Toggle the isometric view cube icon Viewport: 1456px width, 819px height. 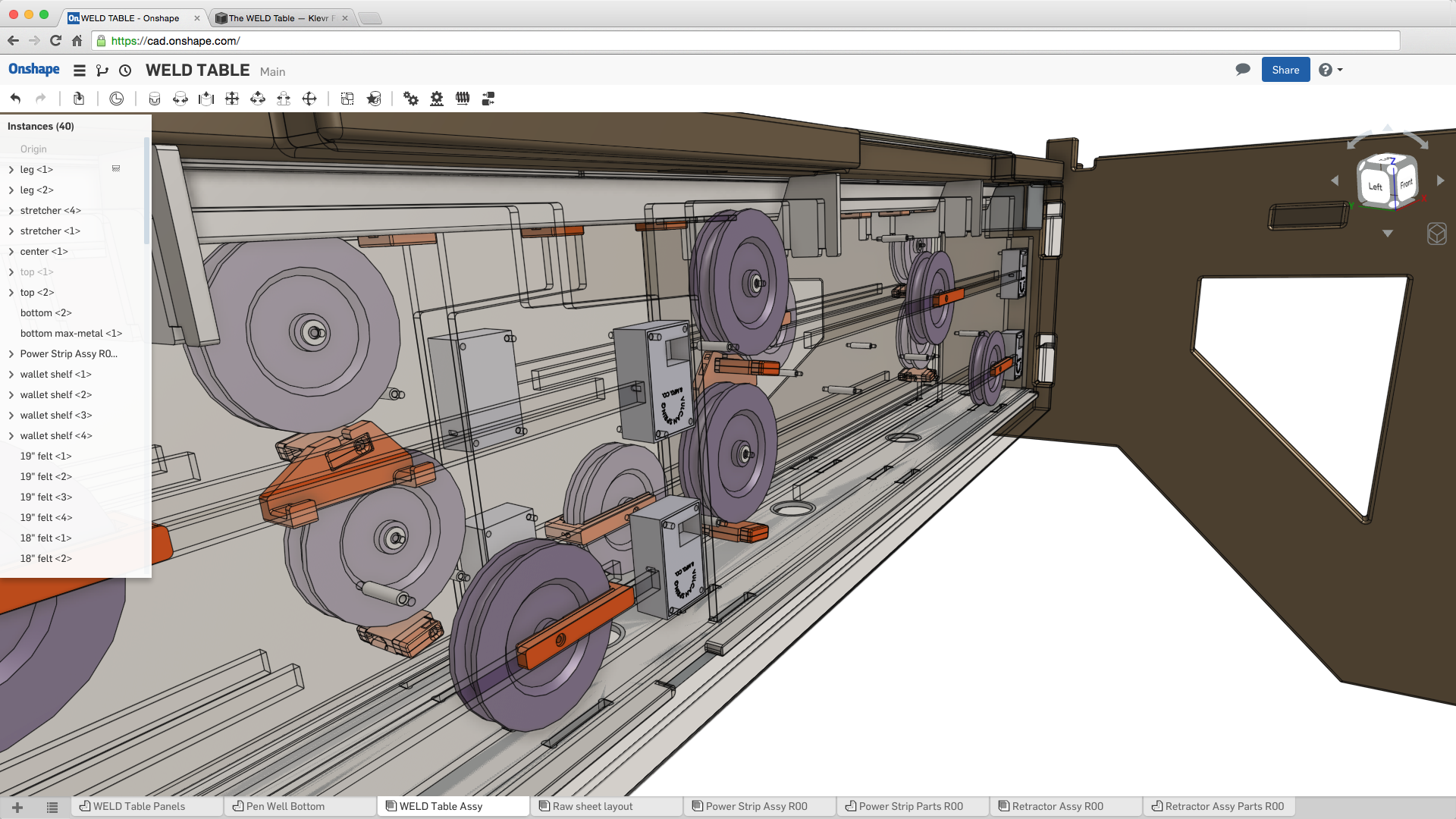click(x=1436, y=234)
